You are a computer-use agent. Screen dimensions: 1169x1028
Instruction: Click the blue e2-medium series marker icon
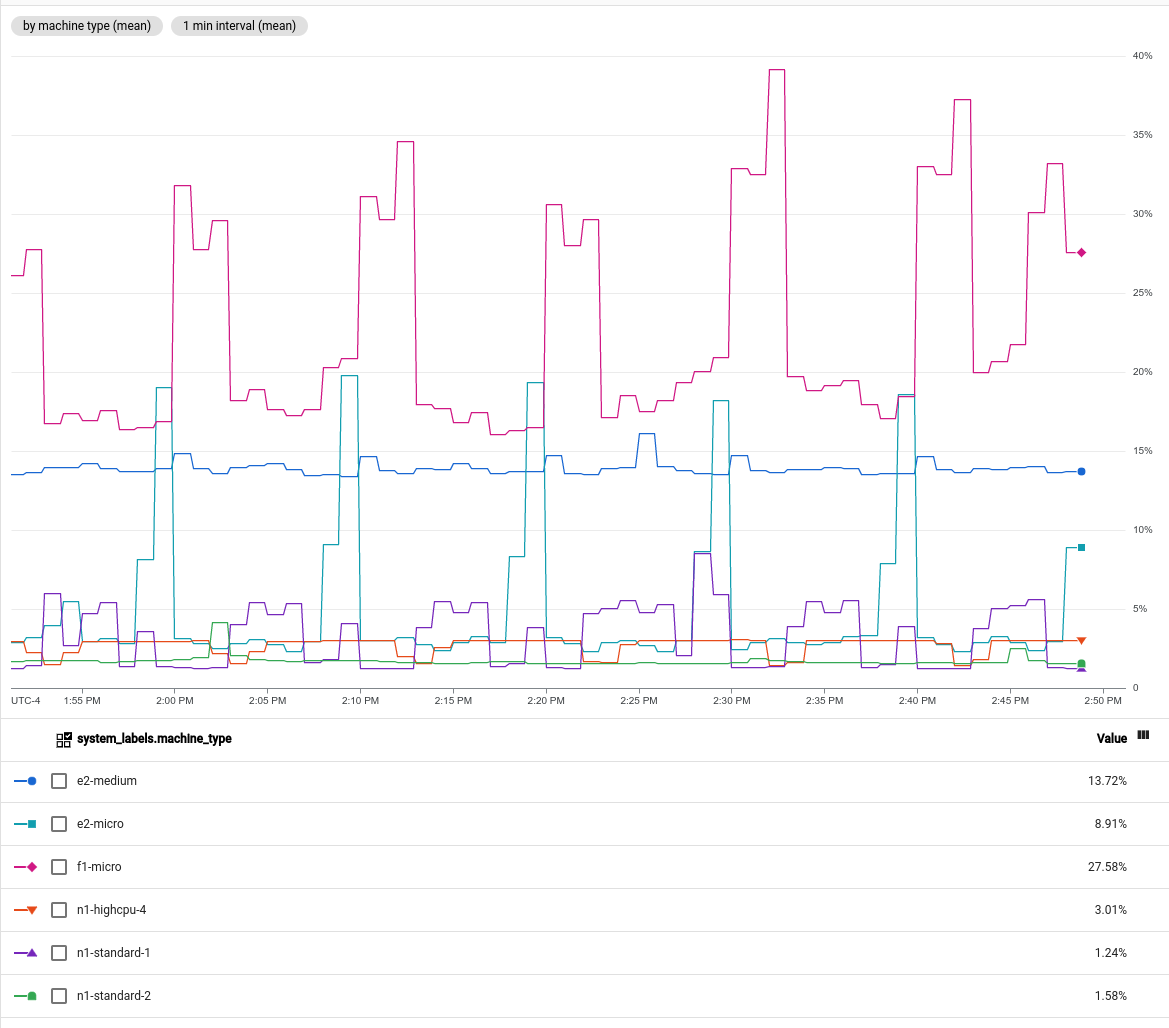[x=24, y=780]
